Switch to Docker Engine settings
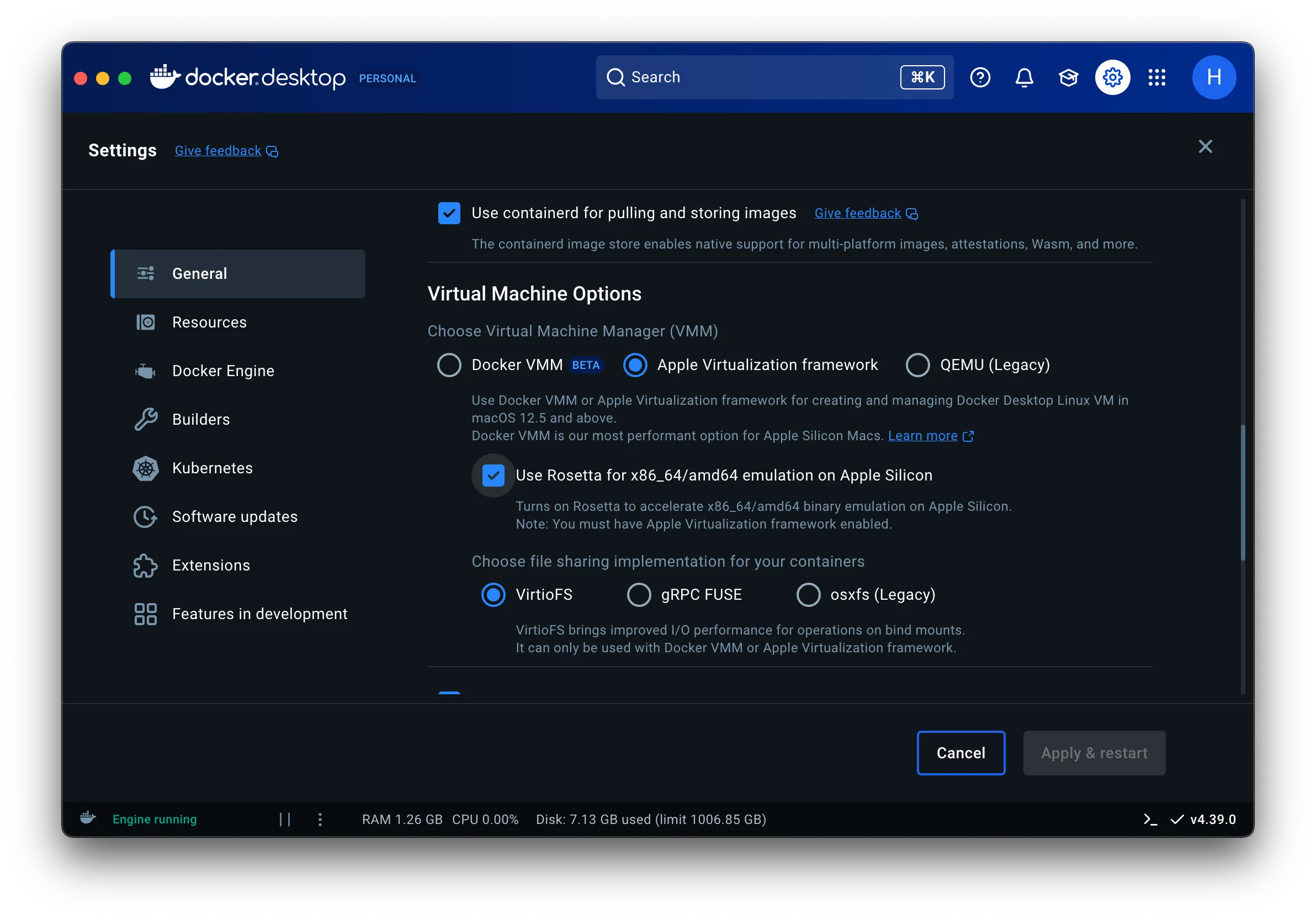 coord(223,371)
